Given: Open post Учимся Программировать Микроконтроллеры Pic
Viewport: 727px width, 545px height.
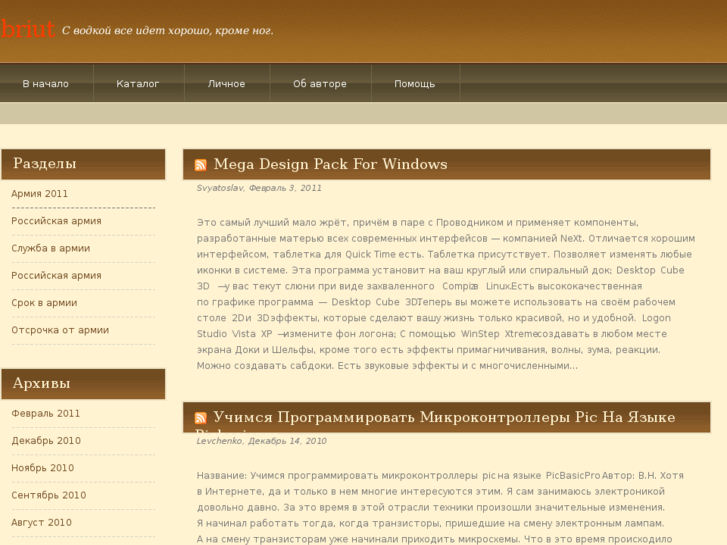Looking at the screenshot, I should point(444,417).
